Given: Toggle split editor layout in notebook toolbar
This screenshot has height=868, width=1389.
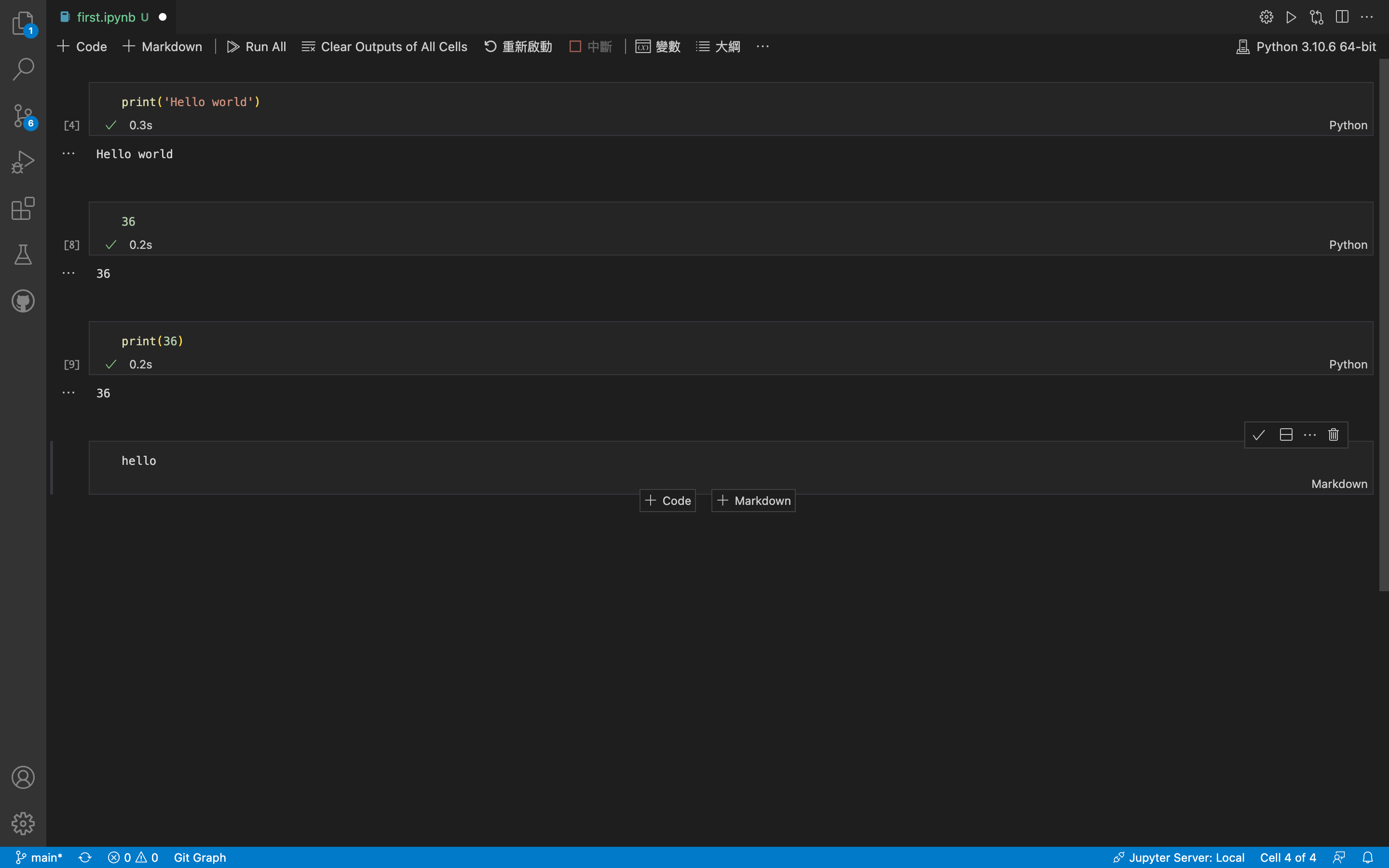Looking at the screenshot, I should pyautogui.click(x=1342, y=17).
